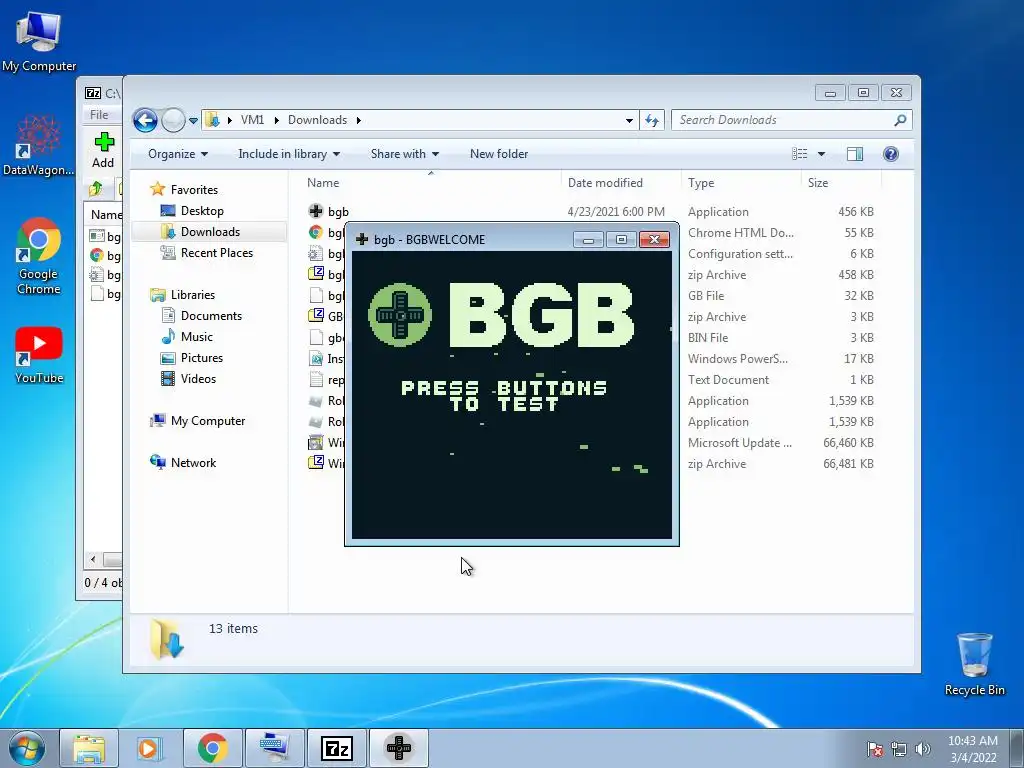Image resolution: width=1024 pixels, height=768 pixels.
Task: Select the bgb application file icon
Action: click(316, 211)
